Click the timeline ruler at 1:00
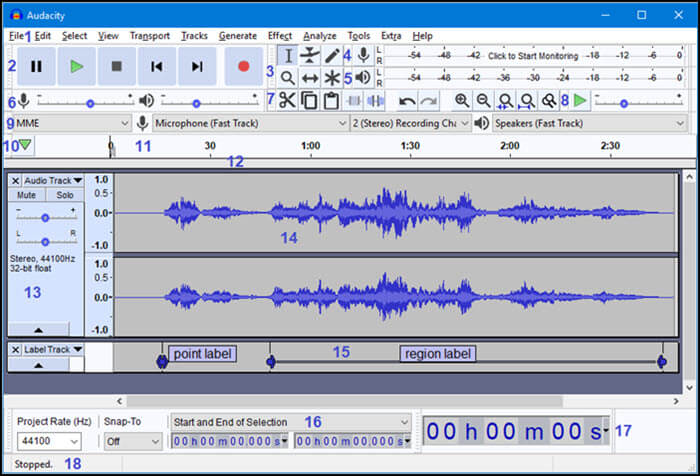This screenshot has width=700, height=476. [310, 146]
